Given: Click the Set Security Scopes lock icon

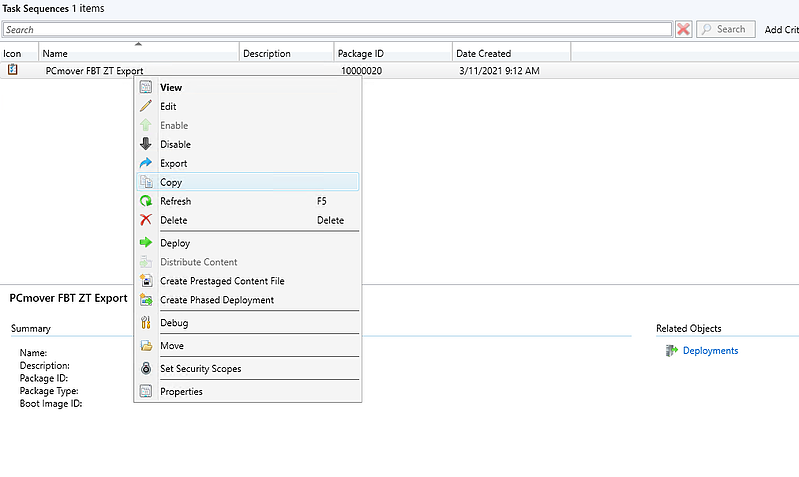Looking at the screenshot, I should point(146,368).
